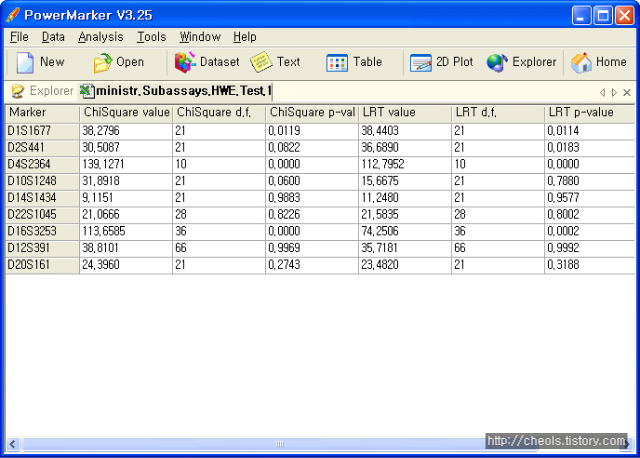Click ChiSquare p-val cell 0,0822

312,148
